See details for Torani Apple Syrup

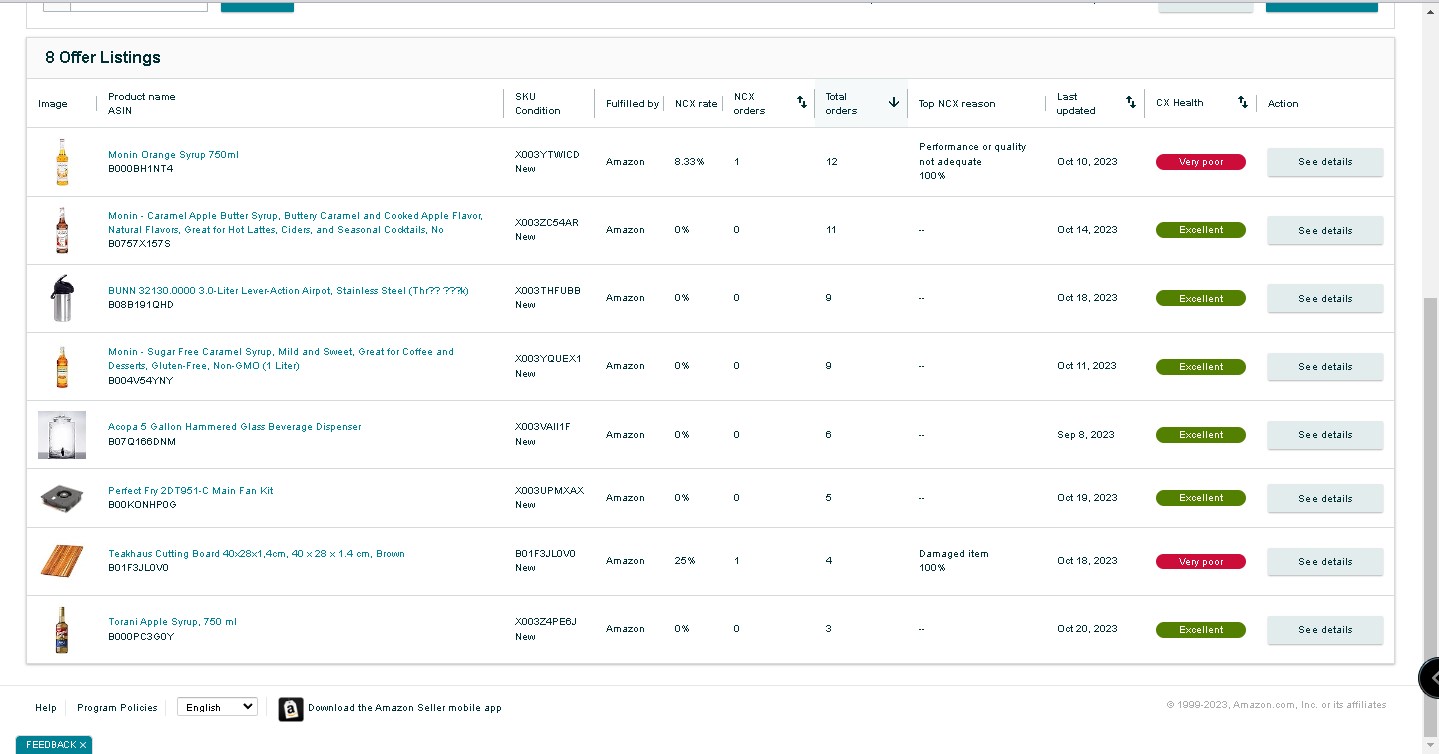click(1325, 630)
